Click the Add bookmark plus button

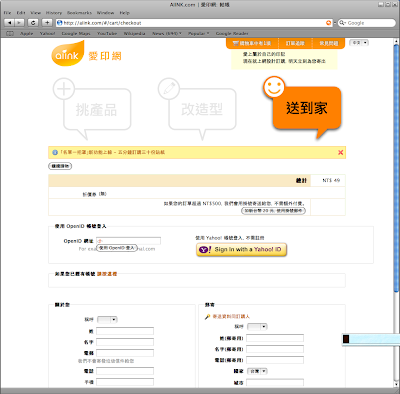pyautogui.click(x=47, y=23)
